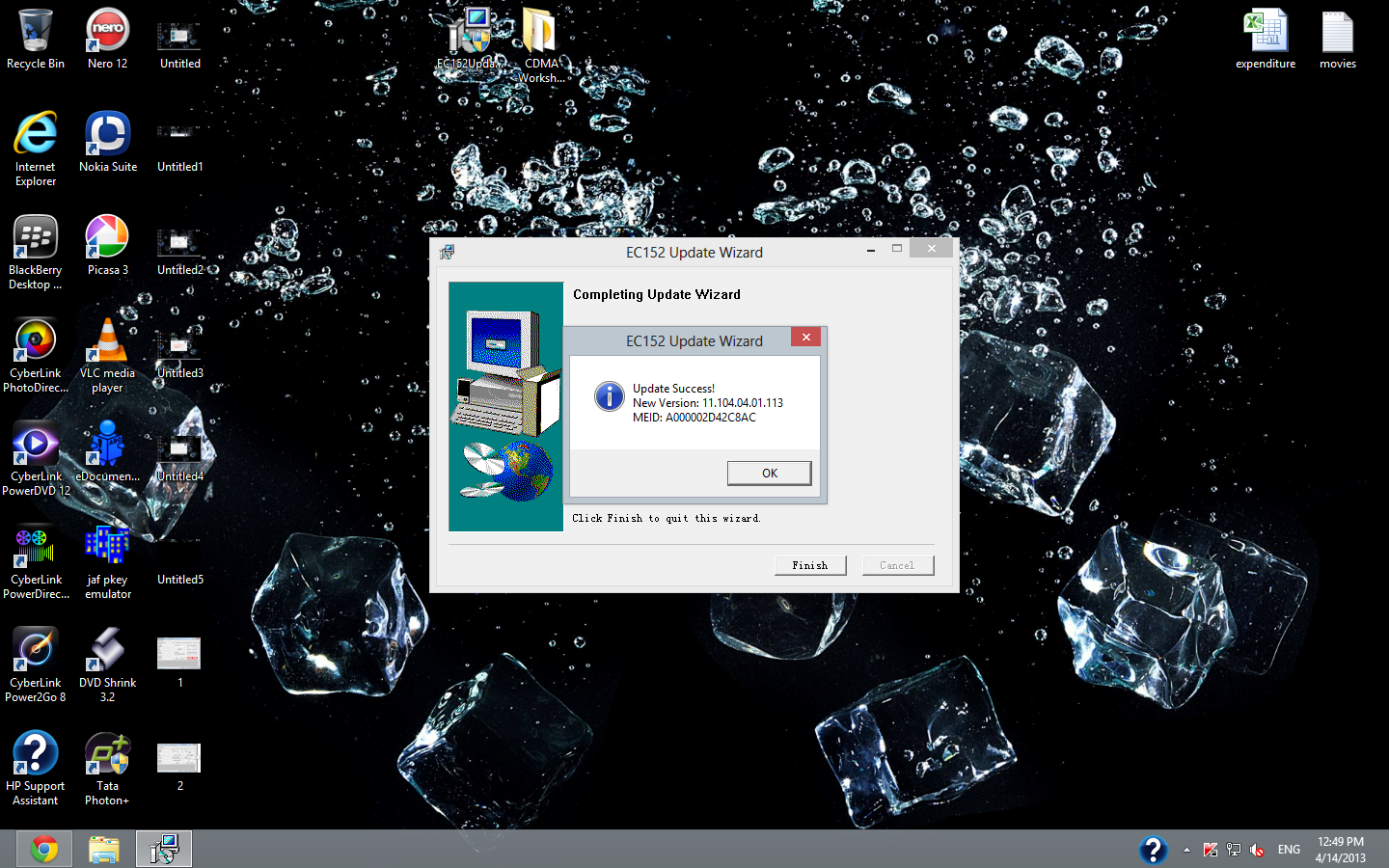
Task: Select the BlackBerry Desktop icon
Action: 36,252
